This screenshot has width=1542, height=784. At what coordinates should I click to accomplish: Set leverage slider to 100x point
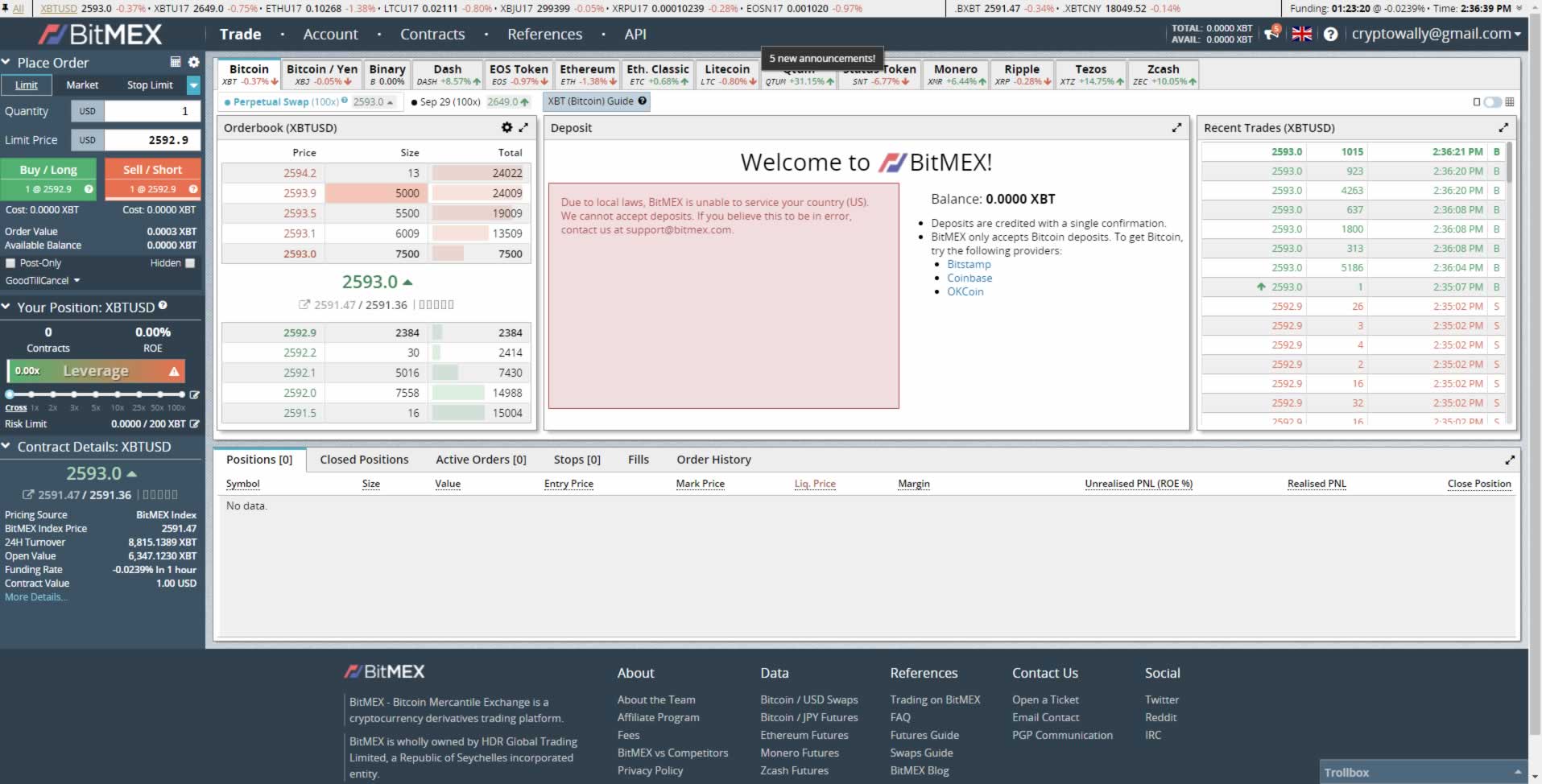tap(181, 394)
